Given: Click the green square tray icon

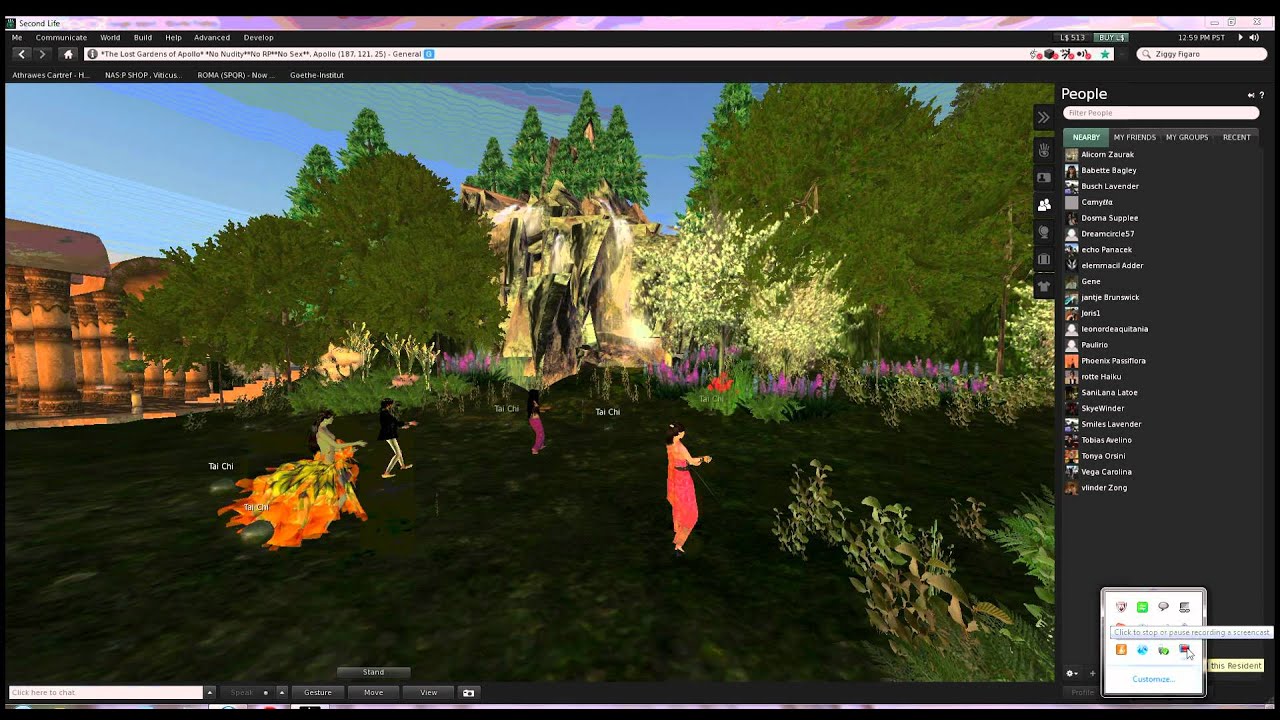Looking at the screenshot, I should click(x=1142, y=607).
